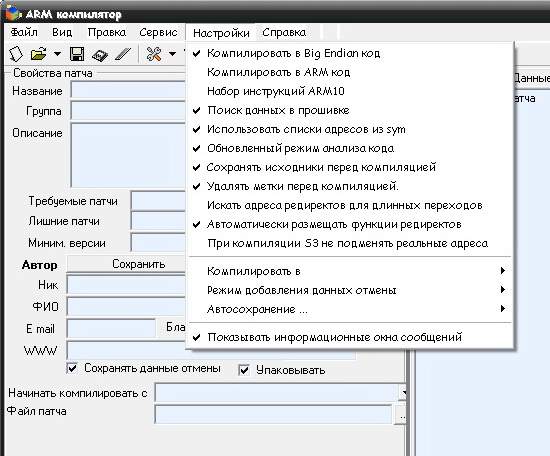Toggle Удалять метки перед компиляцией
The image size is (550, 456).
350,186
